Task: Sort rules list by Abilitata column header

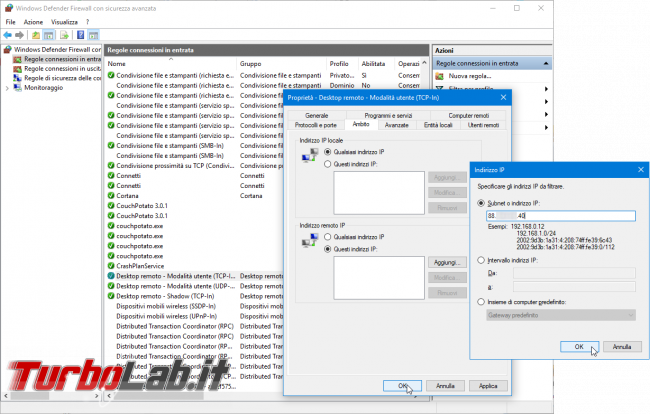Action: point(376,64)
